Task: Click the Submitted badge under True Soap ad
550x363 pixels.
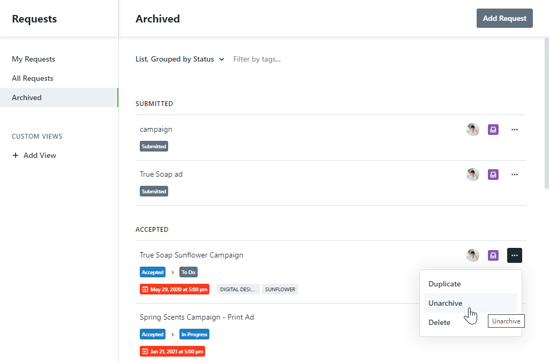Action: coord(154,191)
